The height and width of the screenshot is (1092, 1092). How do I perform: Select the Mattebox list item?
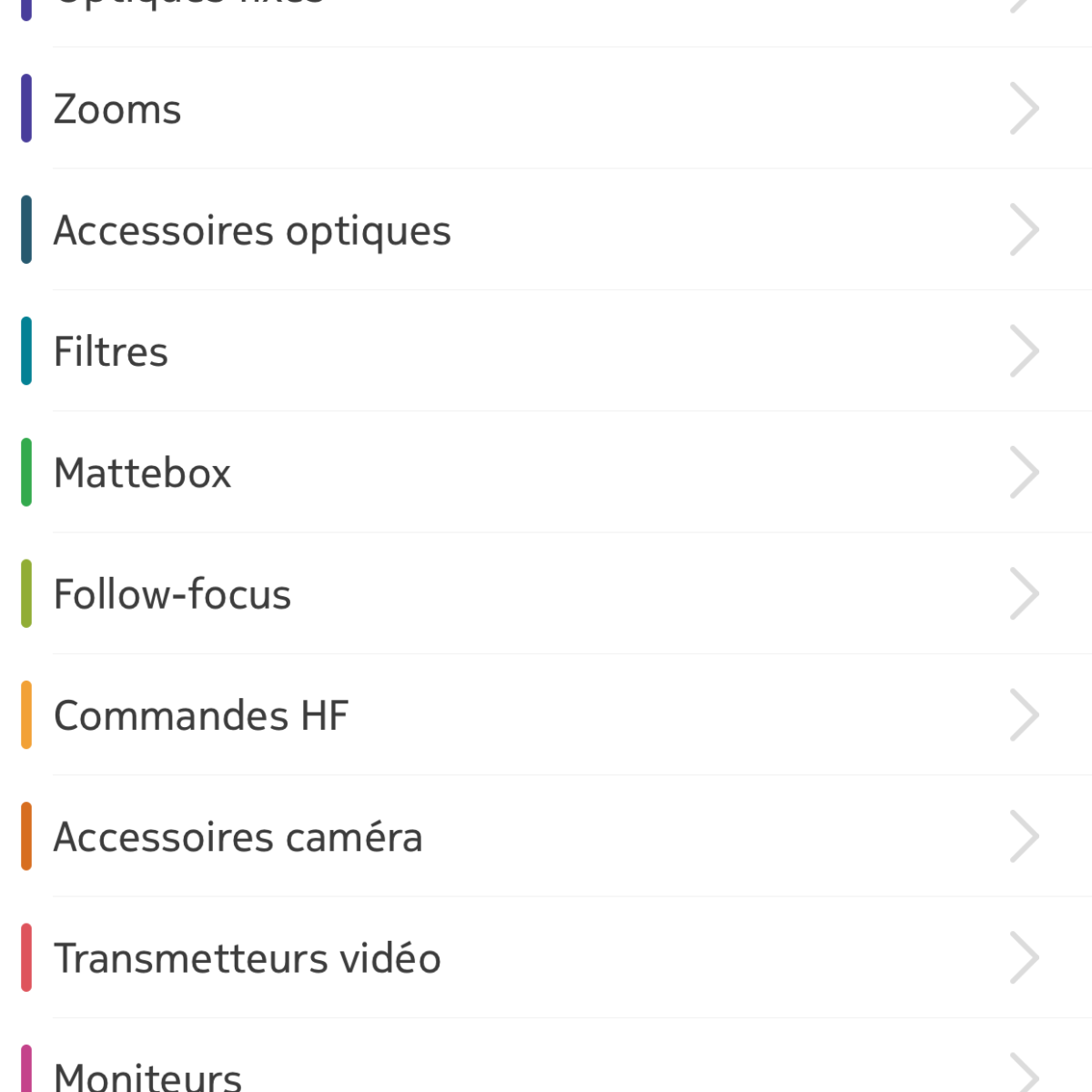coord(546,472)
